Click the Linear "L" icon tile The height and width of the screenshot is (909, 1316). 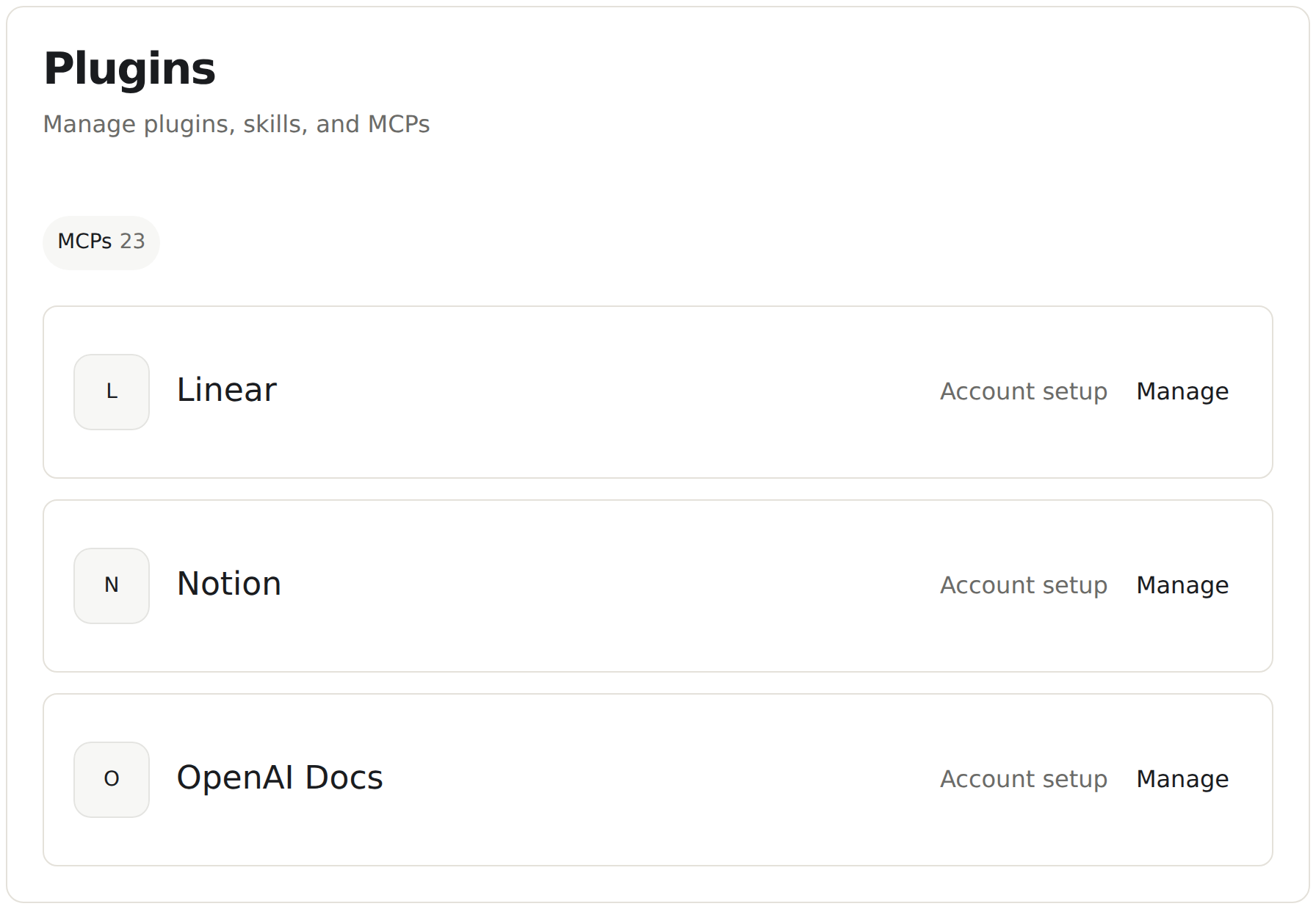[x=112, y=392]
